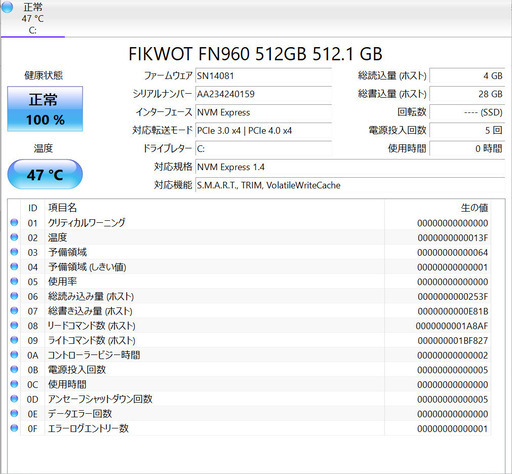
Task: Click raw value 0000000000064
Action: 453,252
